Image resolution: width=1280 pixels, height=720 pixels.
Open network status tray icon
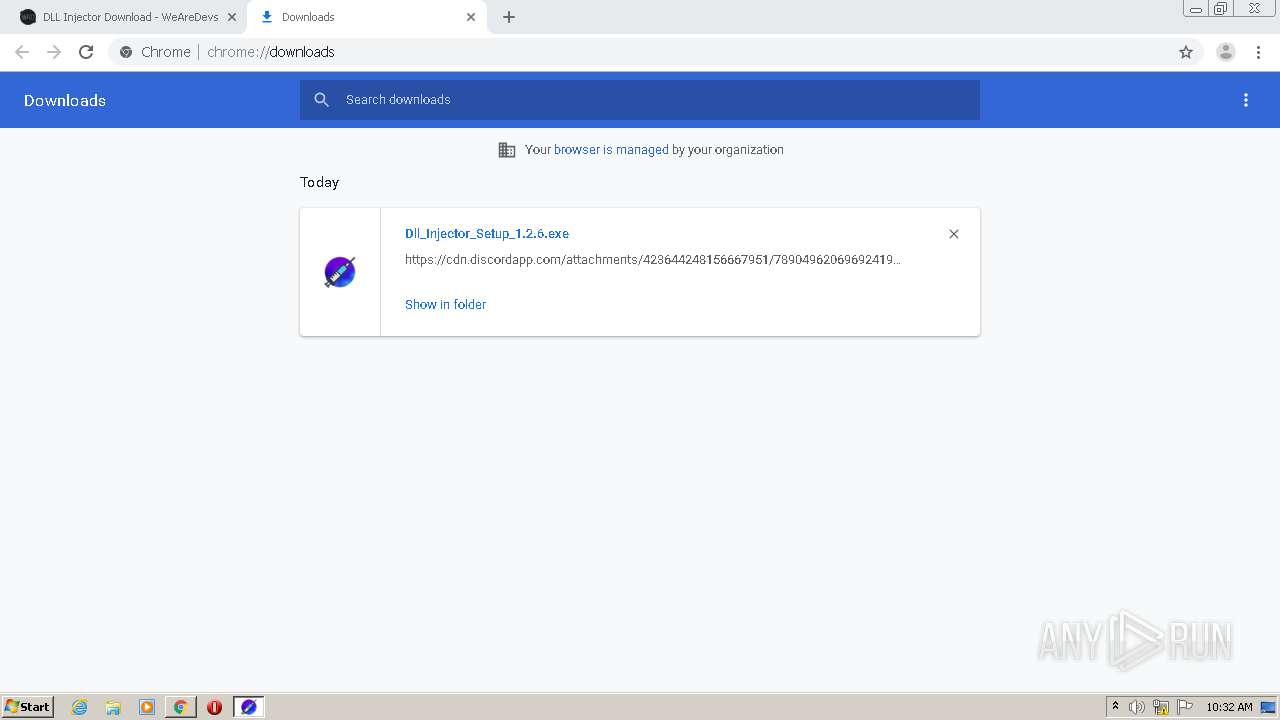tap(1161, 707)
